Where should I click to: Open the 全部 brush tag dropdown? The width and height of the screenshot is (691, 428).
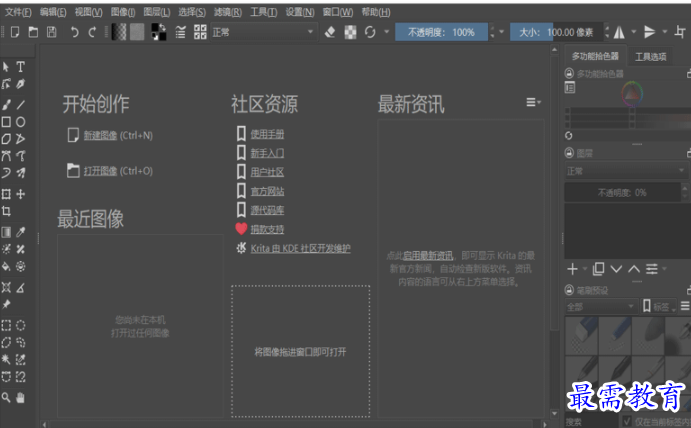click(601, 306)
